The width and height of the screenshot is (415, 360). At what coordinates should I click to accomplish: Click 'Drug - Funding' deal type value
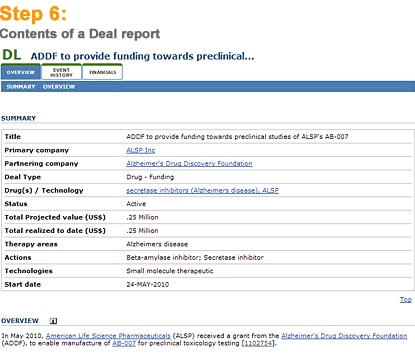[150, 177]
